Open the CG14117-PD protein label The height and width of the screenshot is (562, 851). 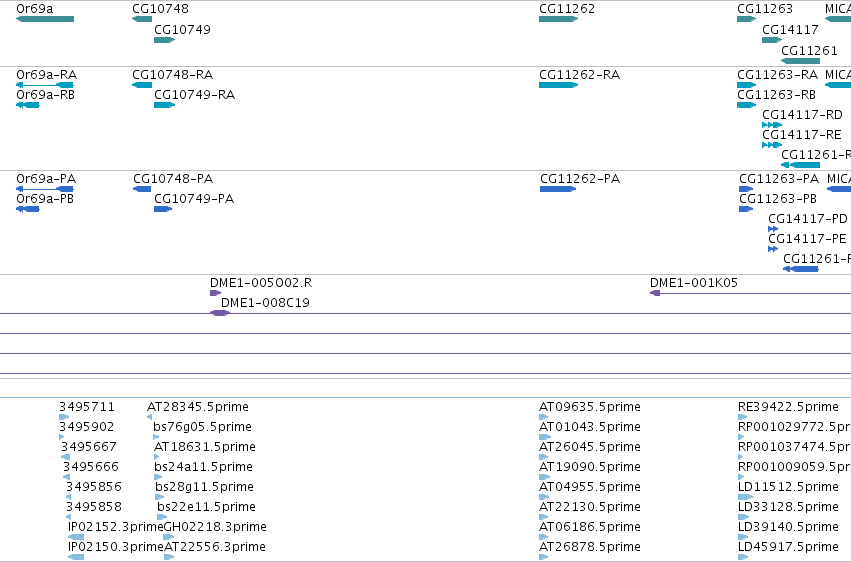click(808, 219)
